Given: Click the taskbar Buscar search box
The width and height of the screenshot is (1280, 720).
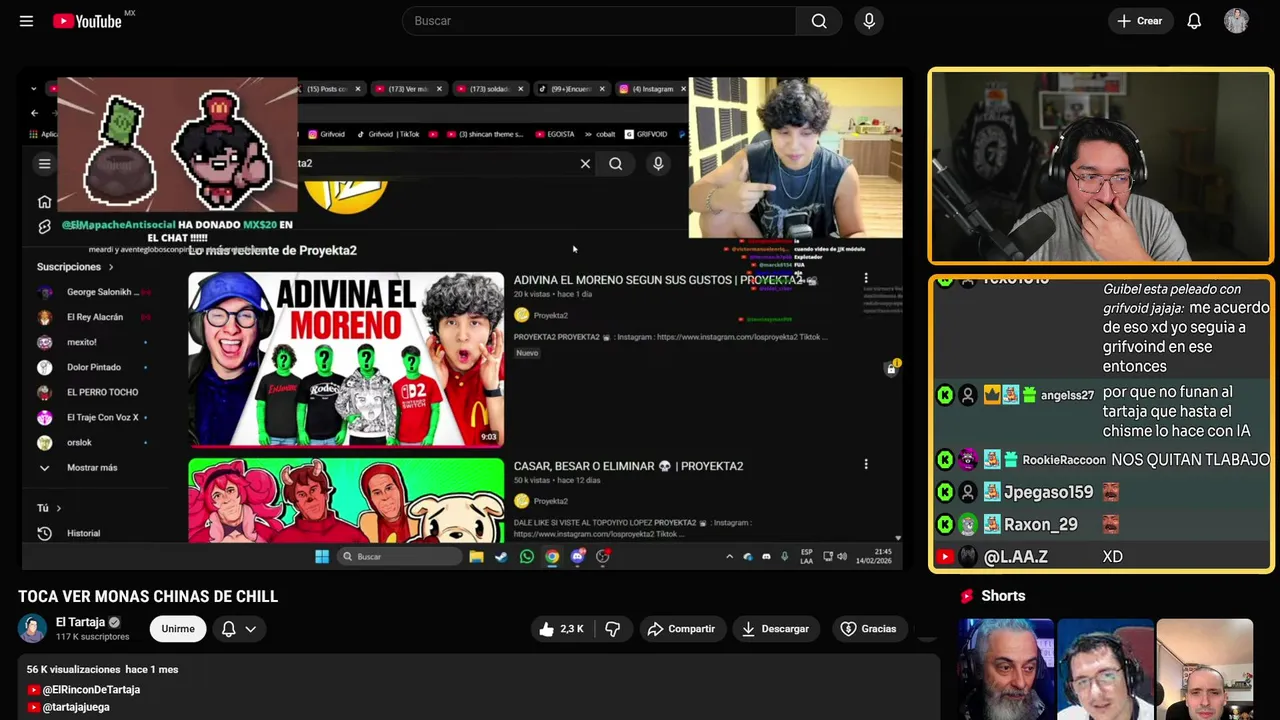Looking at the screenshot, I should click(x=399, y=557).
